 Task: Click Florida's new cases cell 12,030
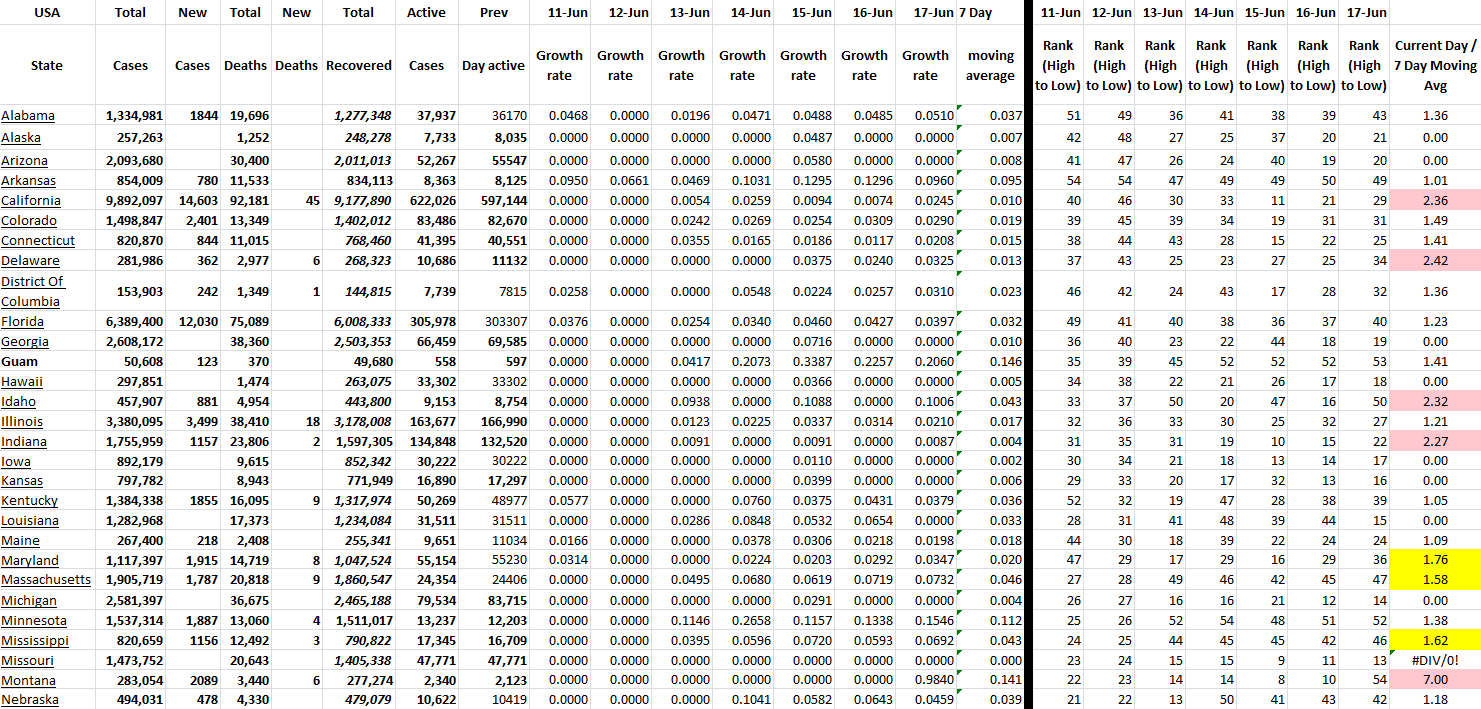(192, 322)
